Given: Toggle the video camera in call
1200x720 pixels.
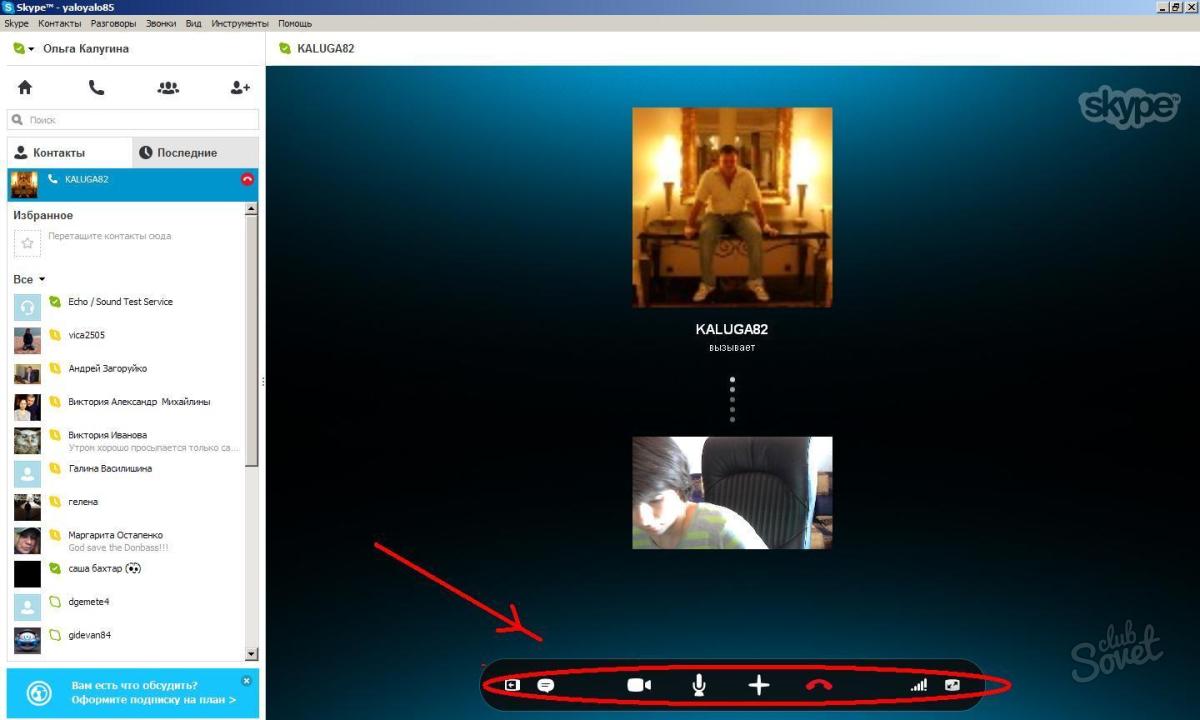Looking at the screenshot, I should click(639, 685).
